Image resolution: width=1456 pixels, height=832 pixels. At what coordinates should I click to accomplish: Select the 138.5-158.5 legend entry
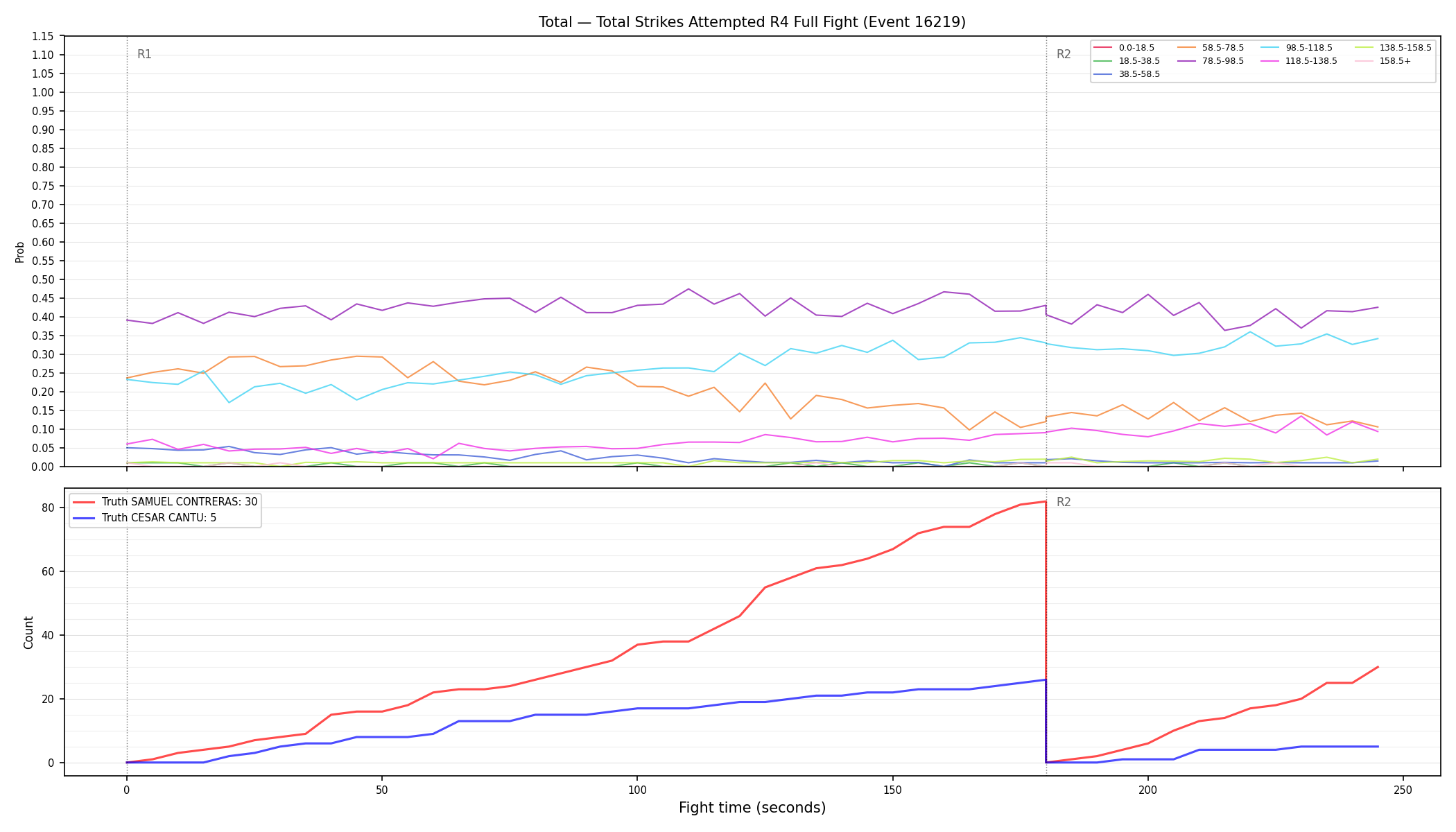1393,48
